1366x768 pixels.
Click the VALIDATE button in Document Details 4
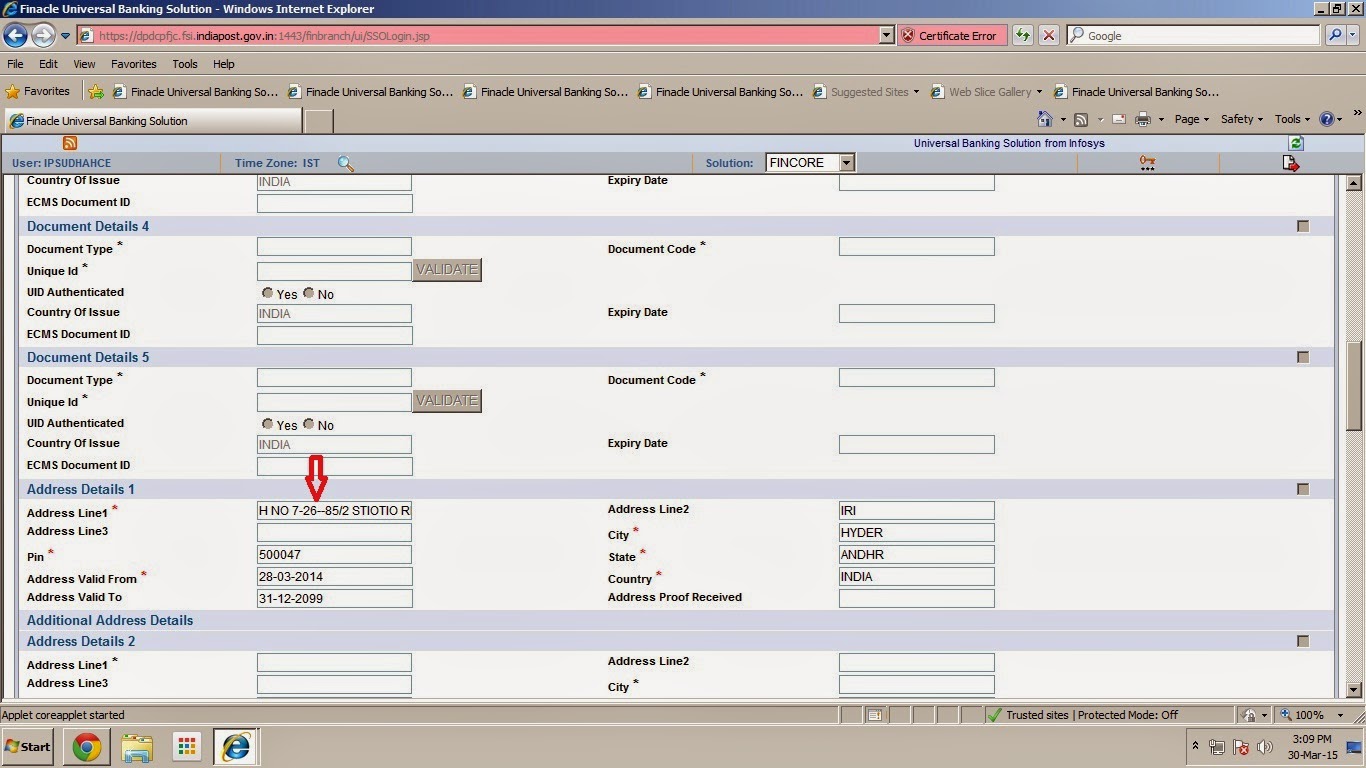click(446, 269)
